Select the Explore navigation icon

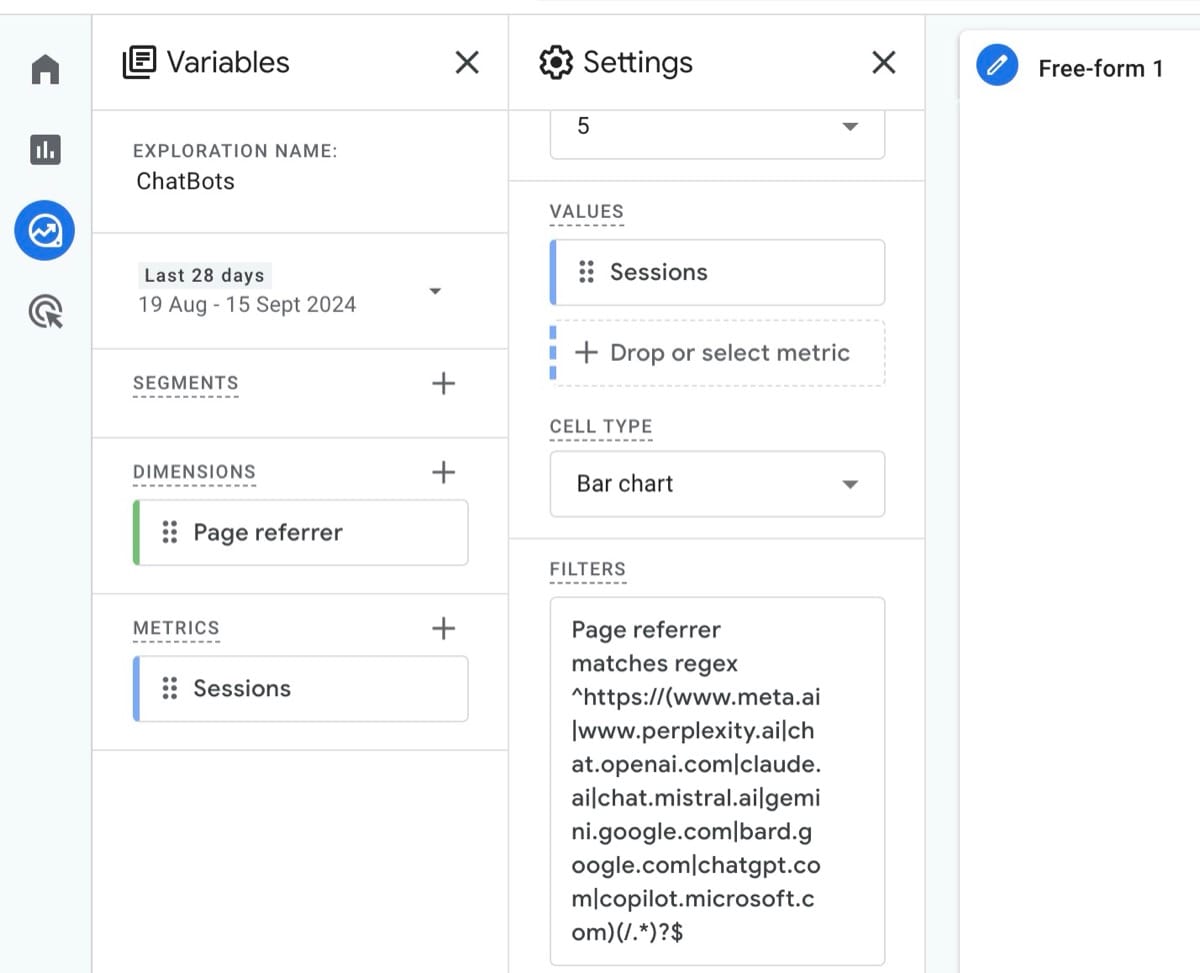pos(44,230)
